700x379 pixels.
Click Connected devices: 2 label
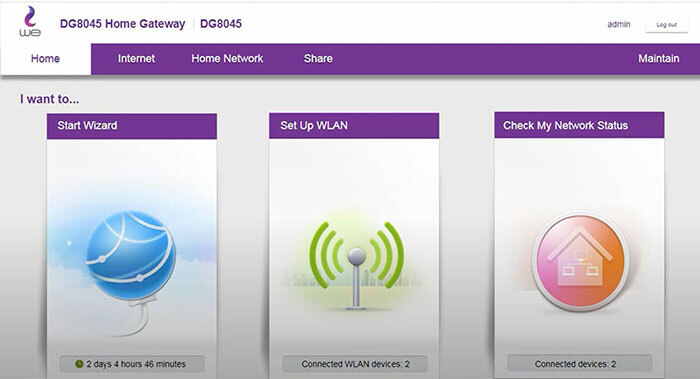click(575, 364)
